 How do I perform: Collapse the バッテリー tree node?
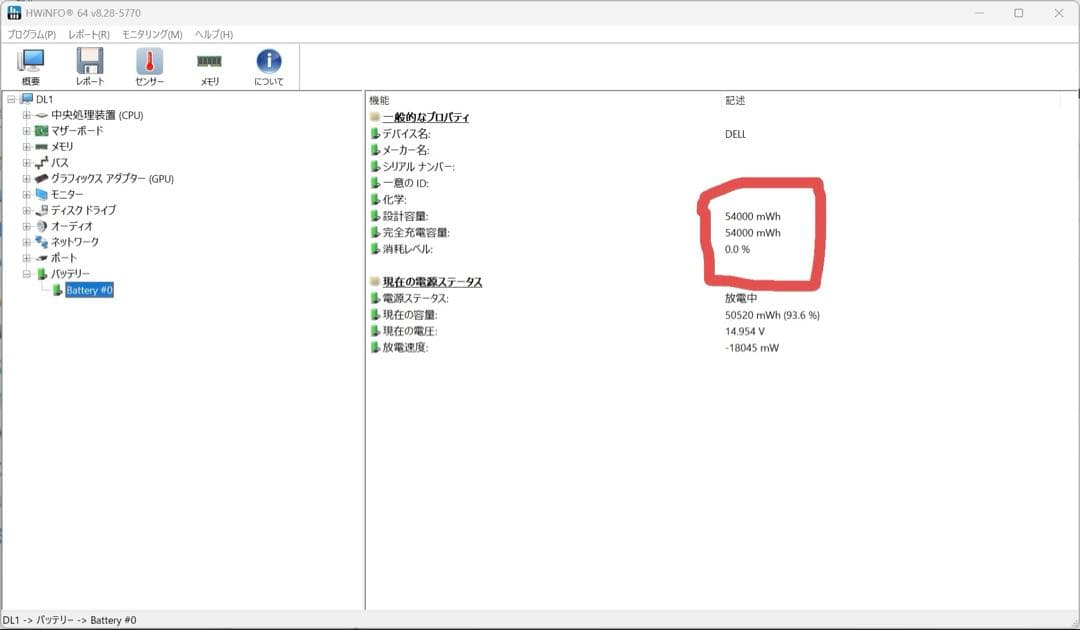[x=27, y=274]
